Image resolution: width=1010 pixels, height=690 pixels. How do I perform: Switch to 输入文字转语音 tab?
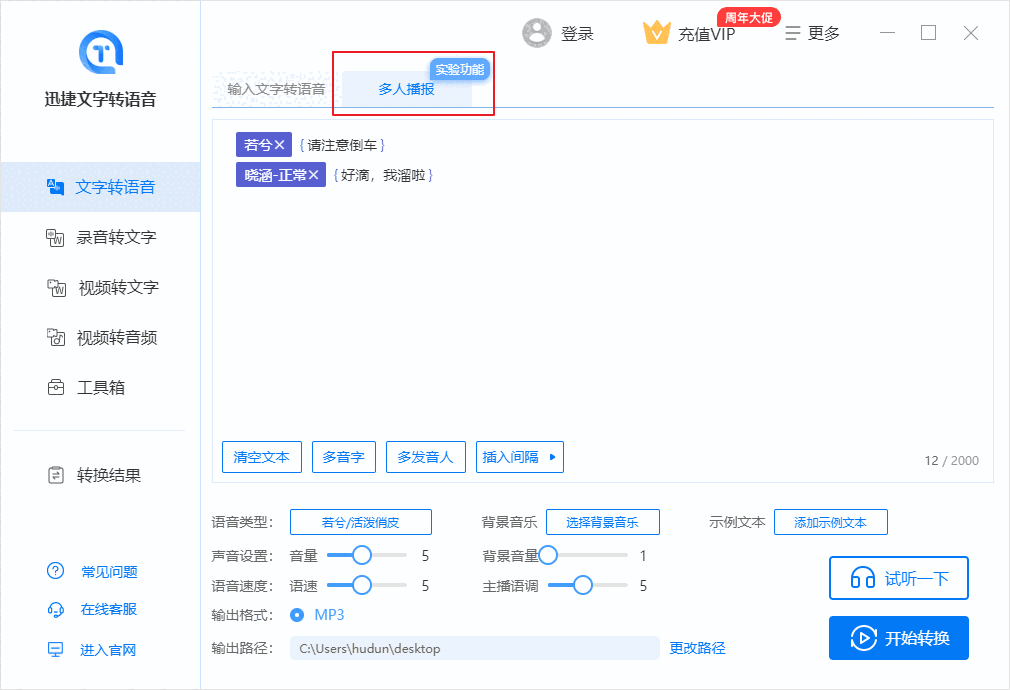tap(270, 89)
